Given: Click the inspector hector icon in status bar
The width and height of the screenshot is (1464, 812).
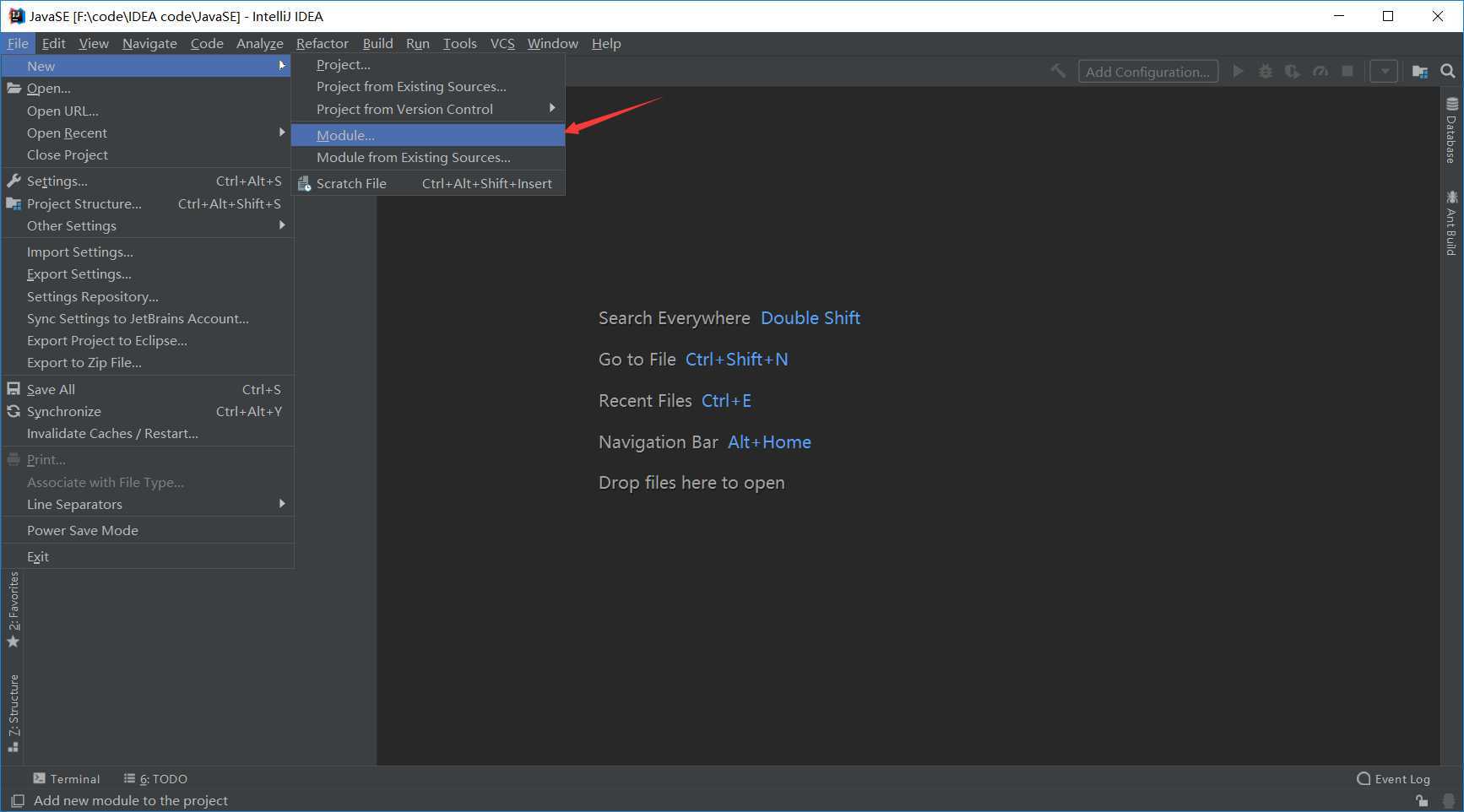Looking at the screenshot, I should click(1449, 800).
